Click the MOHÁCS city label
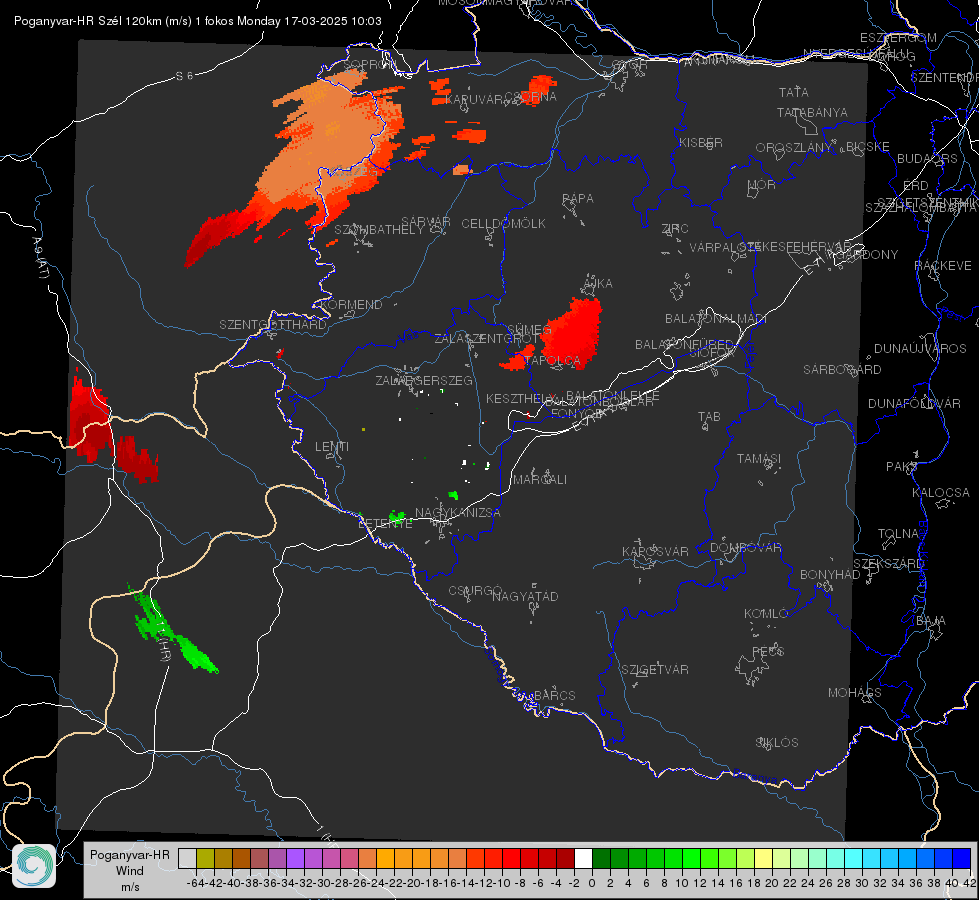Screen dimensions: 979x900 click(x=854, y=693)
